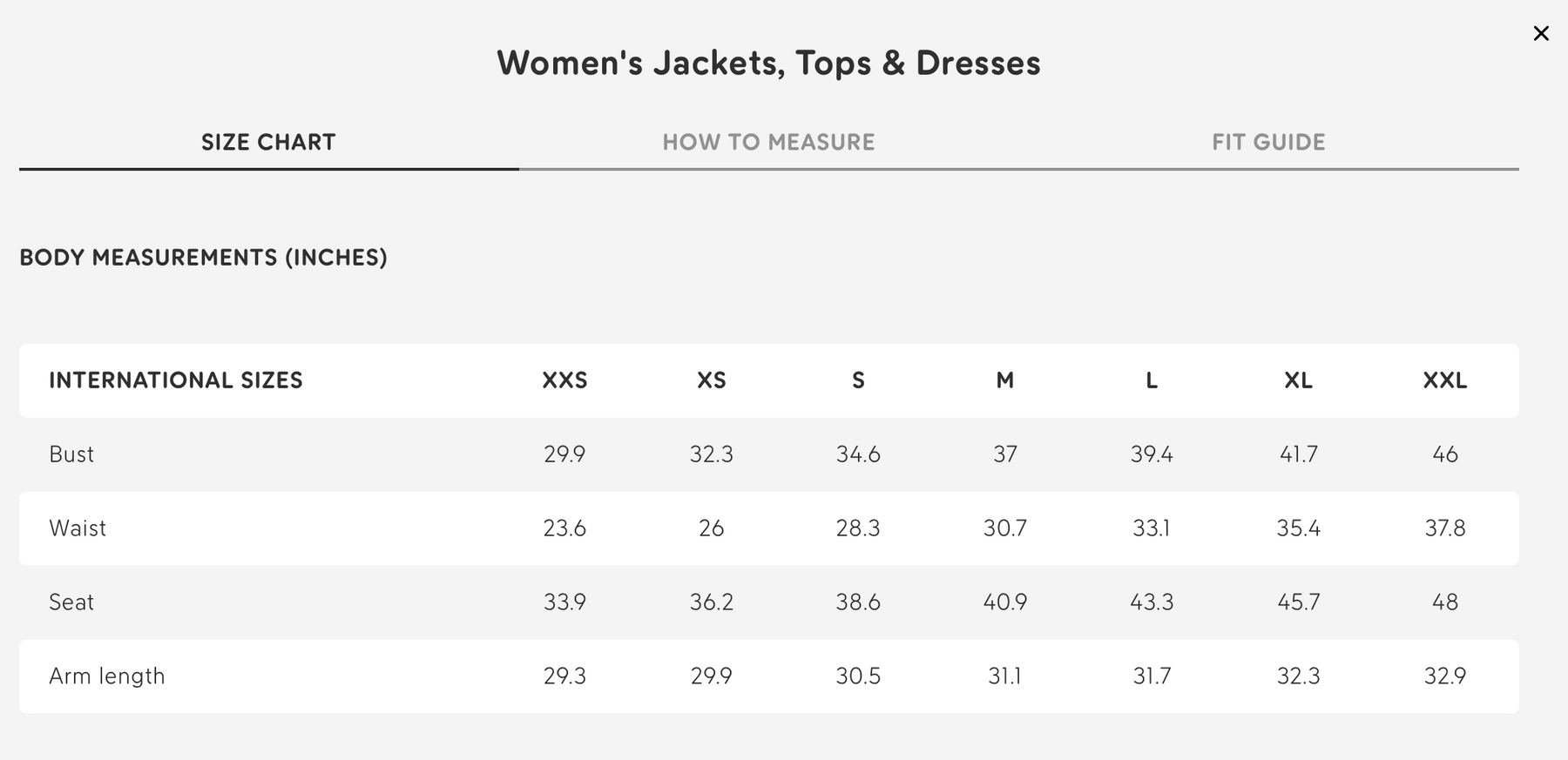Click the Seat row label
The width and height of the screenshot is (1568, 760).
[x=71, y=602]
